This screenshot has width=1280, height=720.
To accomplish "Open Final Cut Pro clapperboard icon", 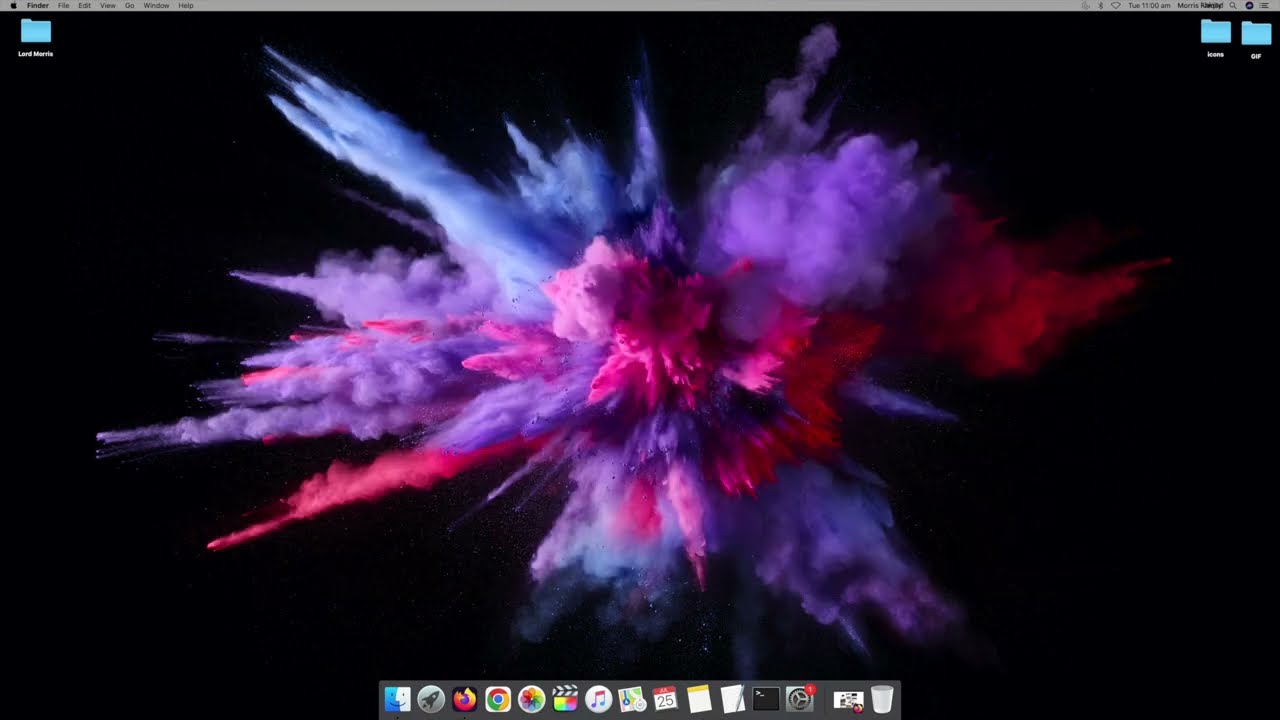I will [x=565, y=699].
